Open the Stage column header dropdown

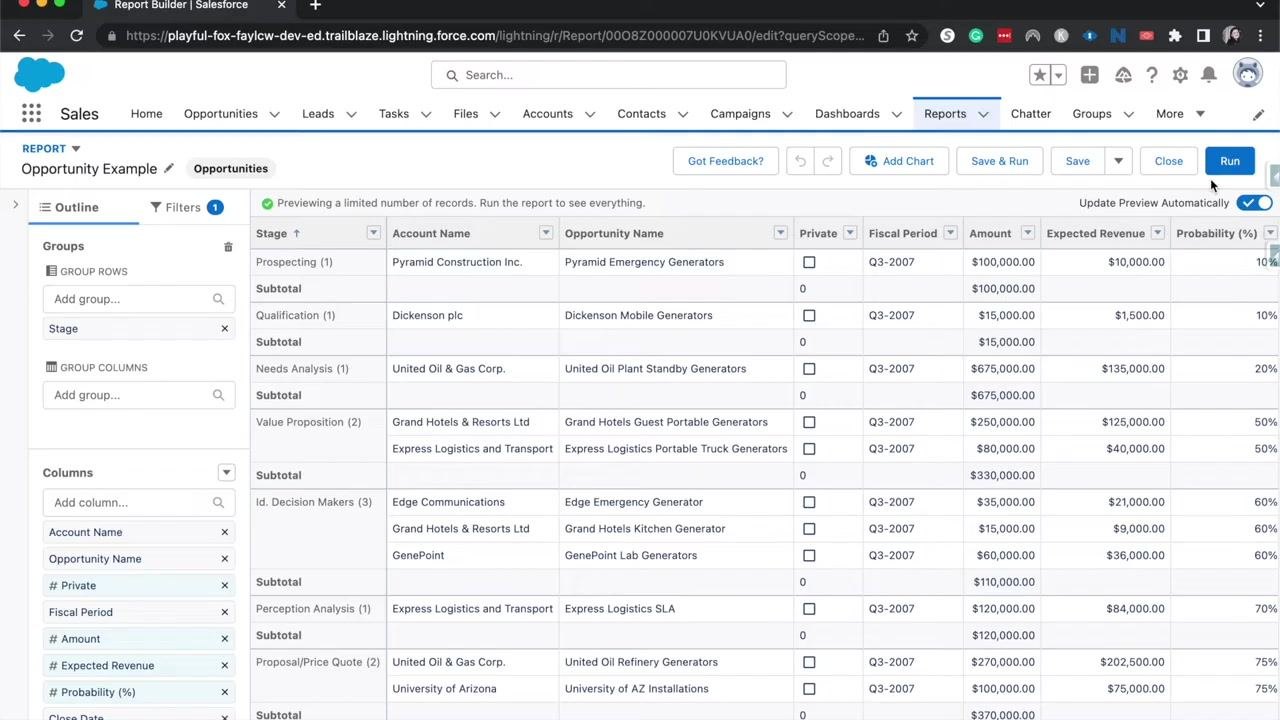click(373, 233)
